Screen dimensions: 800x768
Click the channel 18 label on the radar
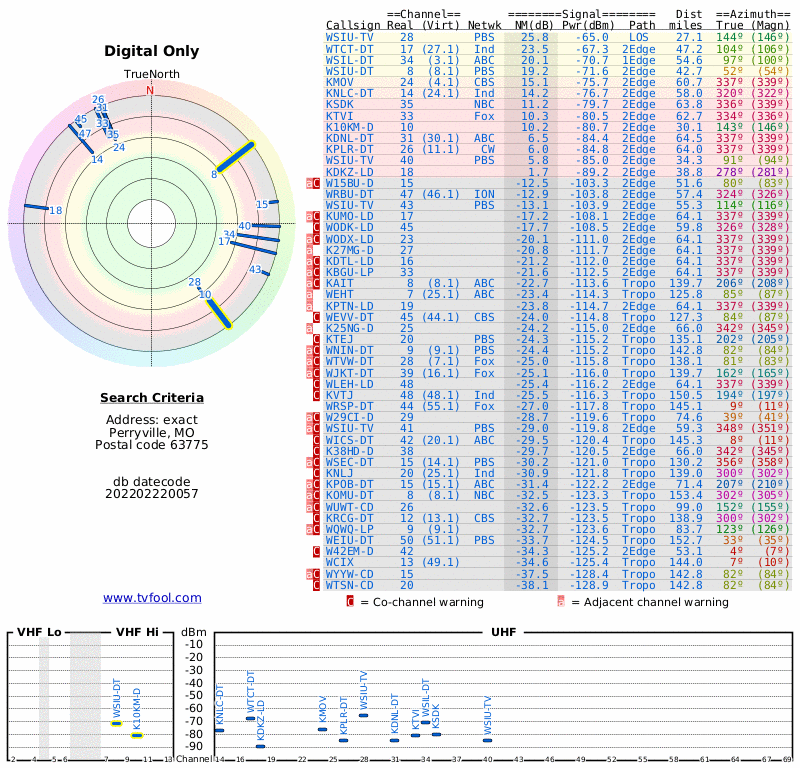coord(56,210)
